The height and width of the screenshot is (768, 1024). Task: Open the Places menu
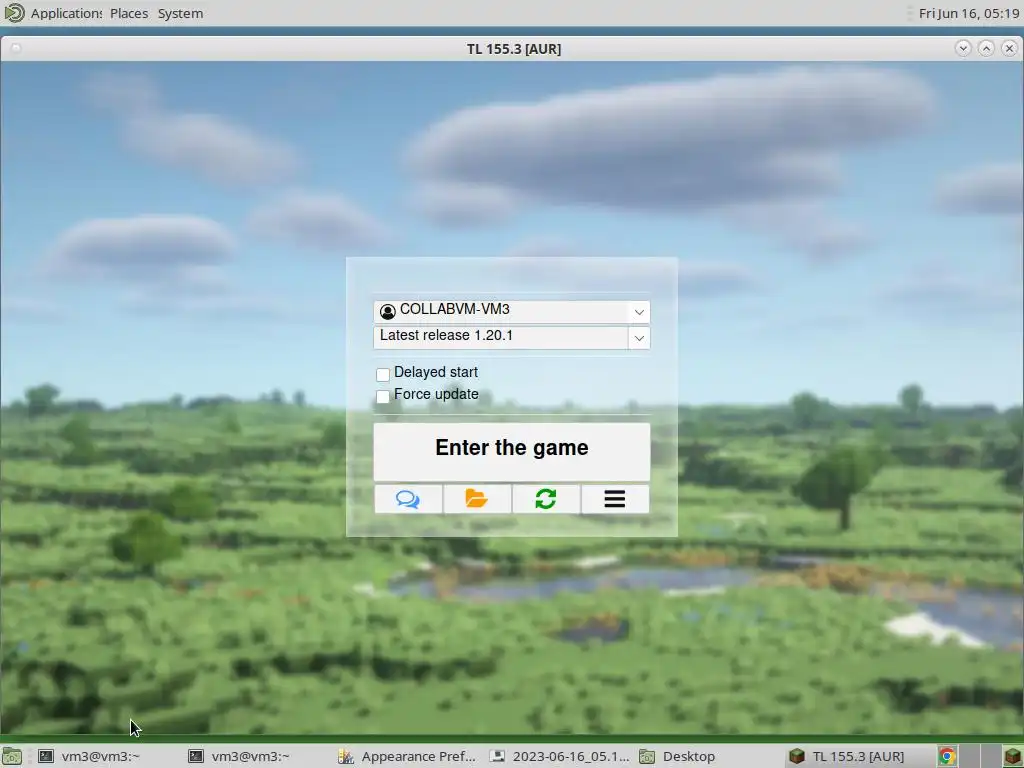(129, 13)
